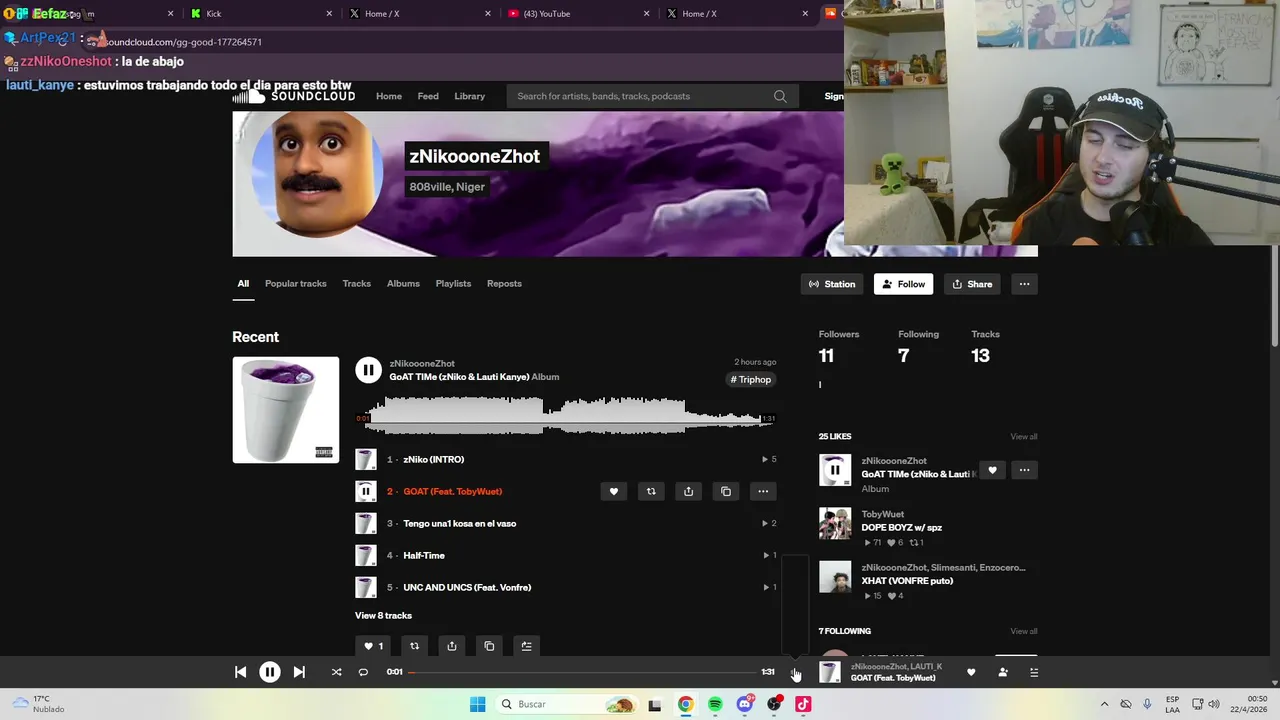Like the now-playing track in player bar
This screenshot has width=1280, height=720.
pos(971,672)
